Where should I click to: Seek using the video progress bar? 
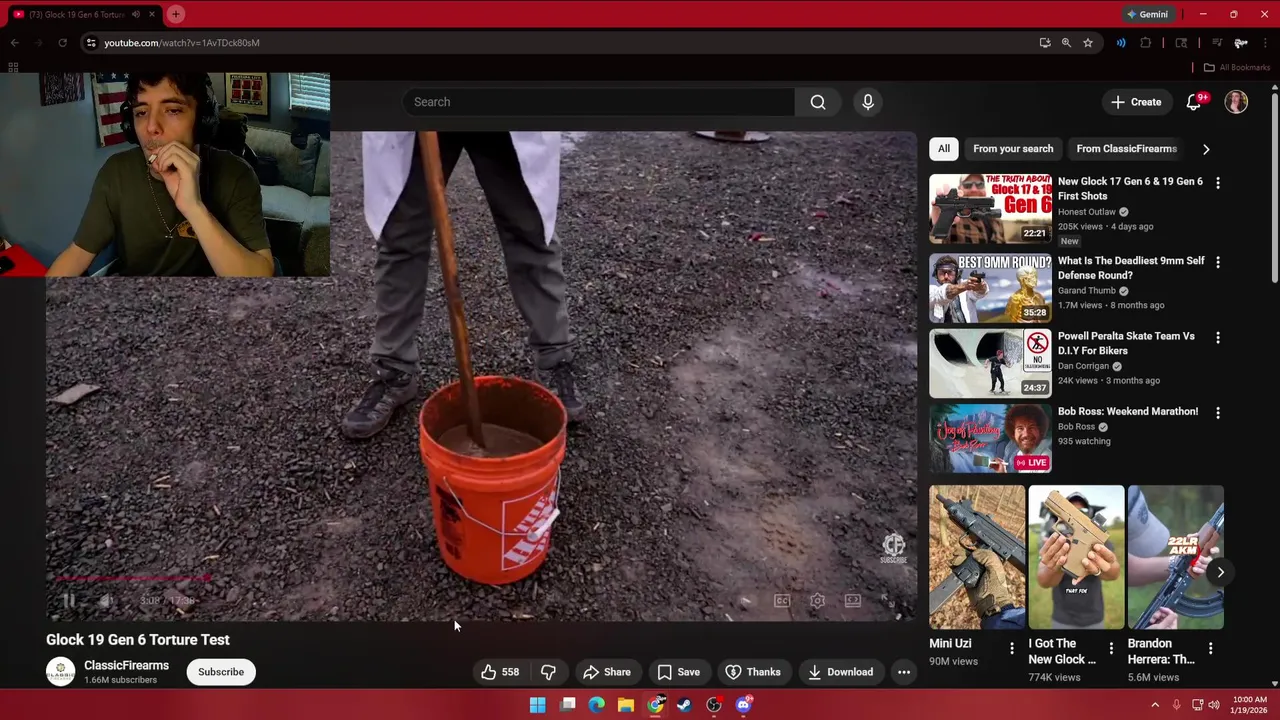pos(480,579)
